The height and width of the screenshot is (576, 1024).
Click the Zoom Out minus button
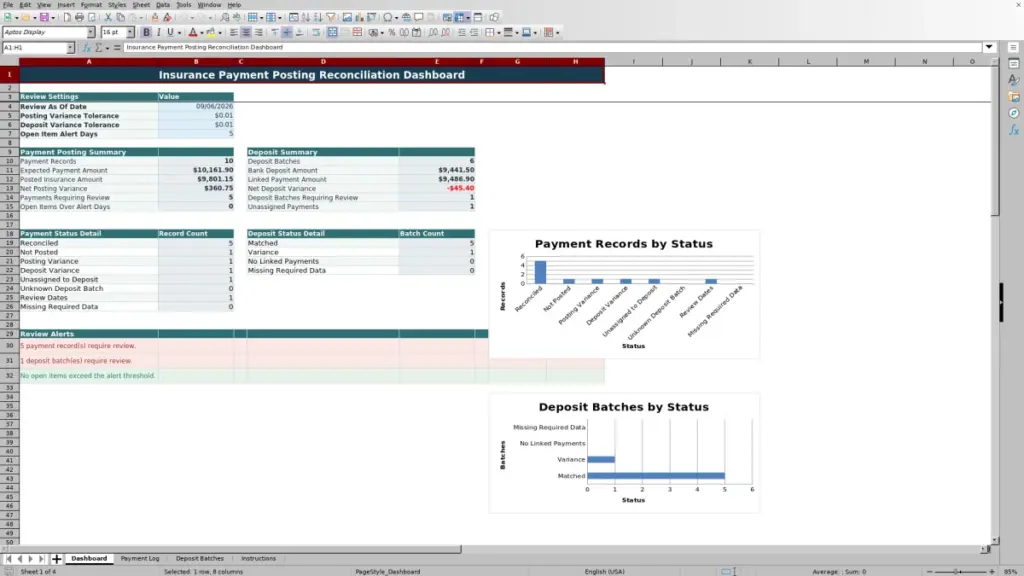[x=930, y=571]
